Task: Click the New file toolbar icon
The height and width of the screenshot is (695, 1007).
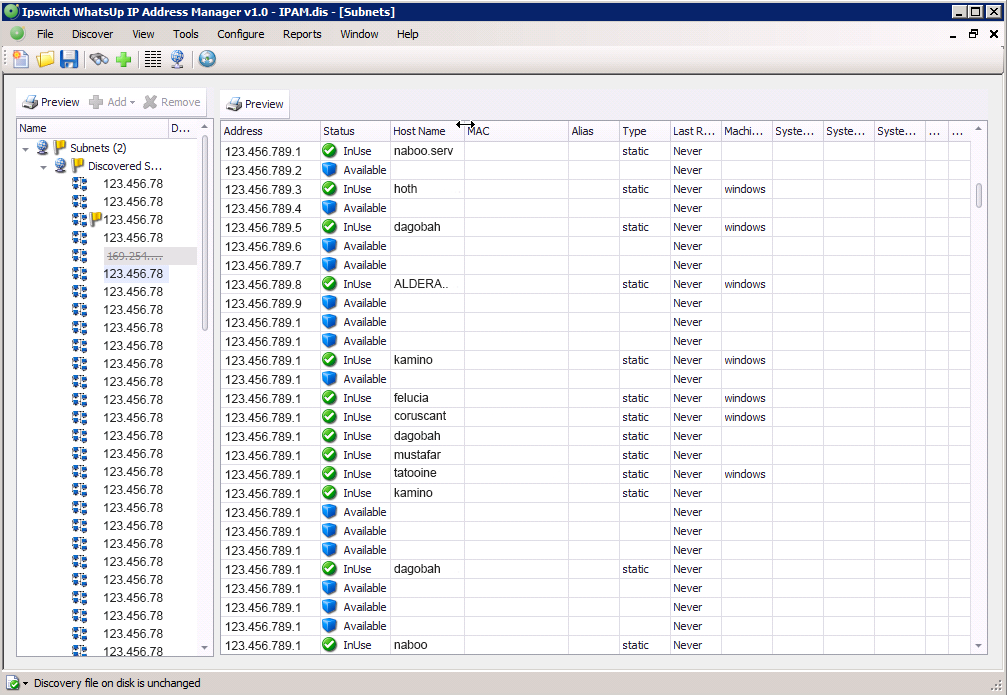Action: (21, 59)
